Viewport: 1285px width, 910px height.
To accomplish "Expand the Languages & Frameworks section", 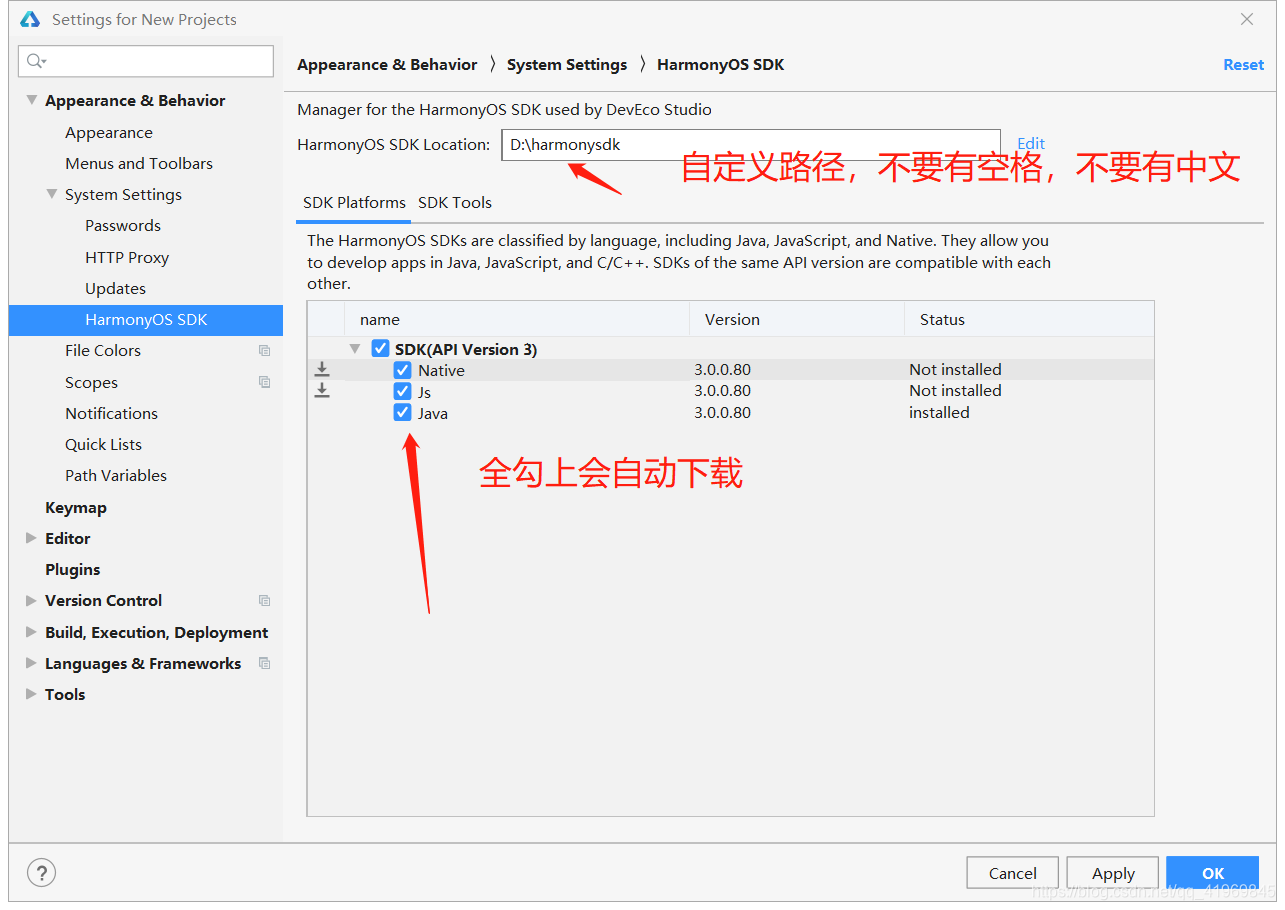I will [31, 663].
